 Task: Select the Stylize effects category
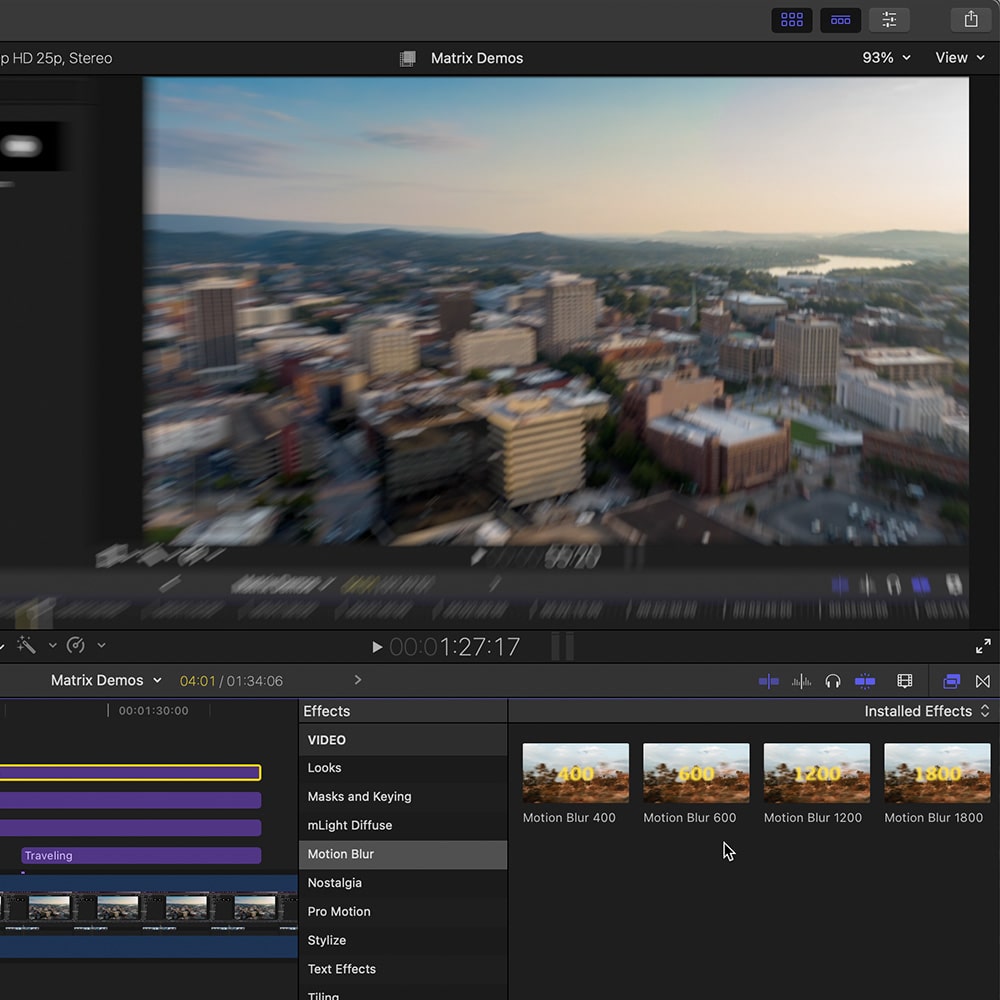[327, 940]
